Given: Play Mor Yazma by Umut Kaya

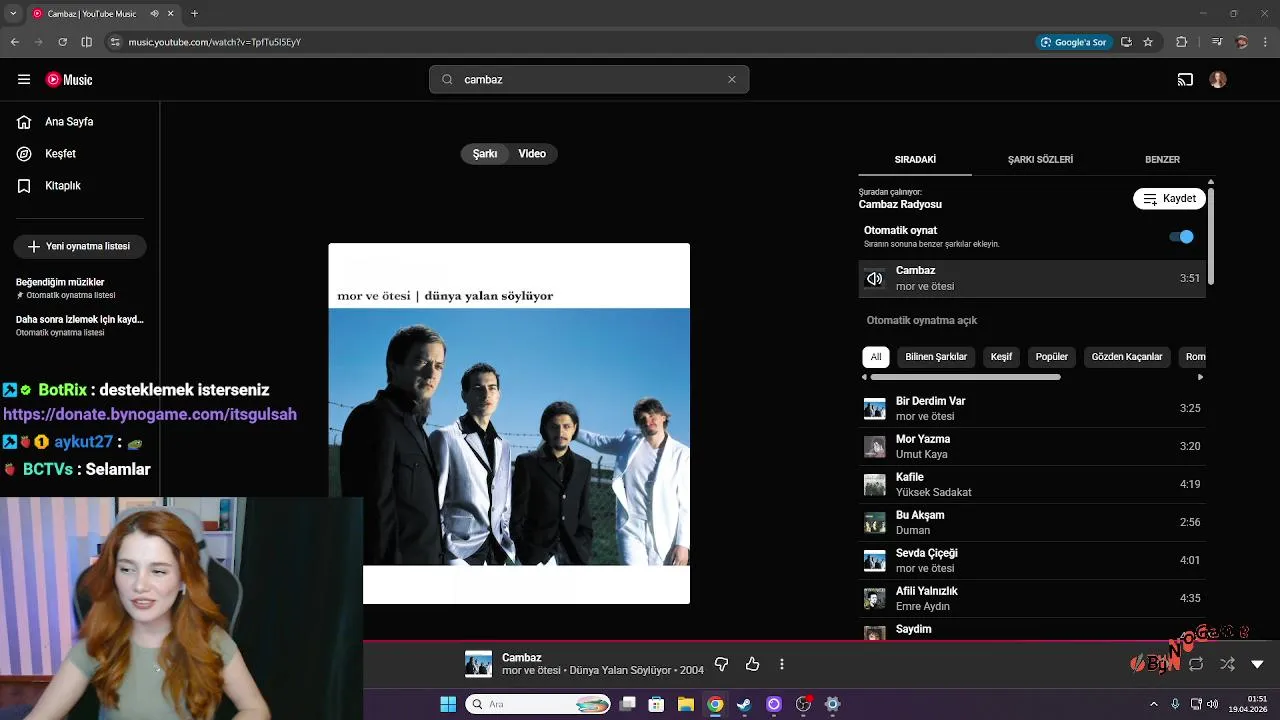Looking at the screenshot, I should 1032,446.
